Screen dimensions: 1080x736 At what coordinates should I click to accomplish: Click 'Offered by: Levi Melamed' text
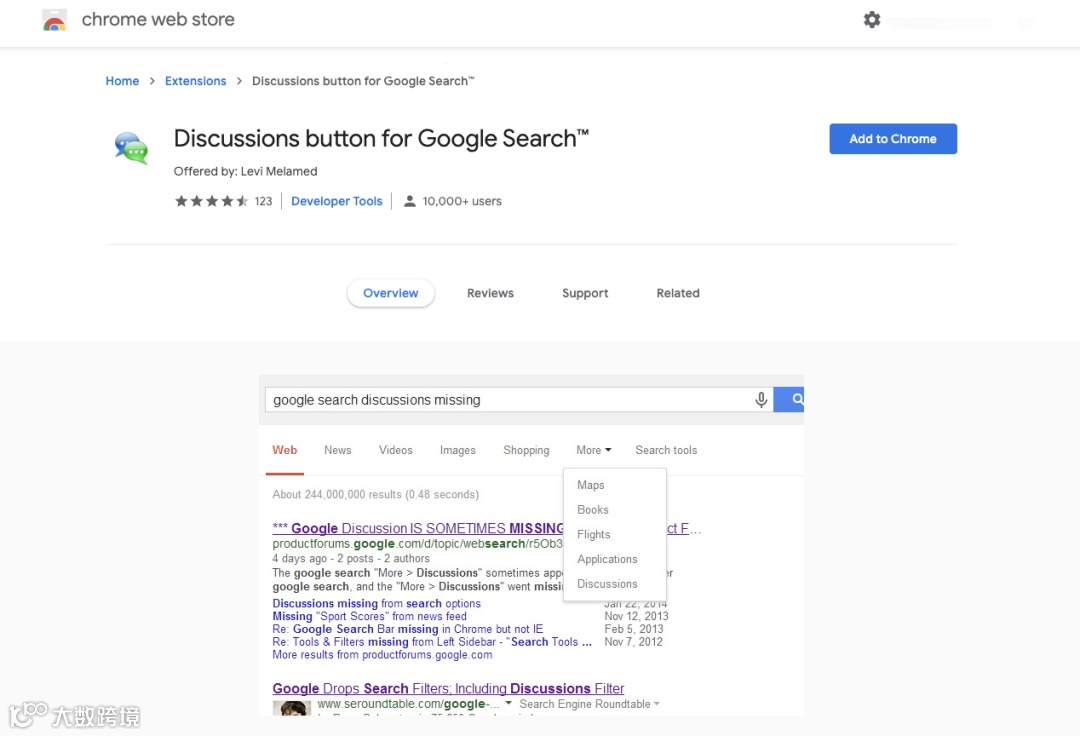(x=245, y=171)
